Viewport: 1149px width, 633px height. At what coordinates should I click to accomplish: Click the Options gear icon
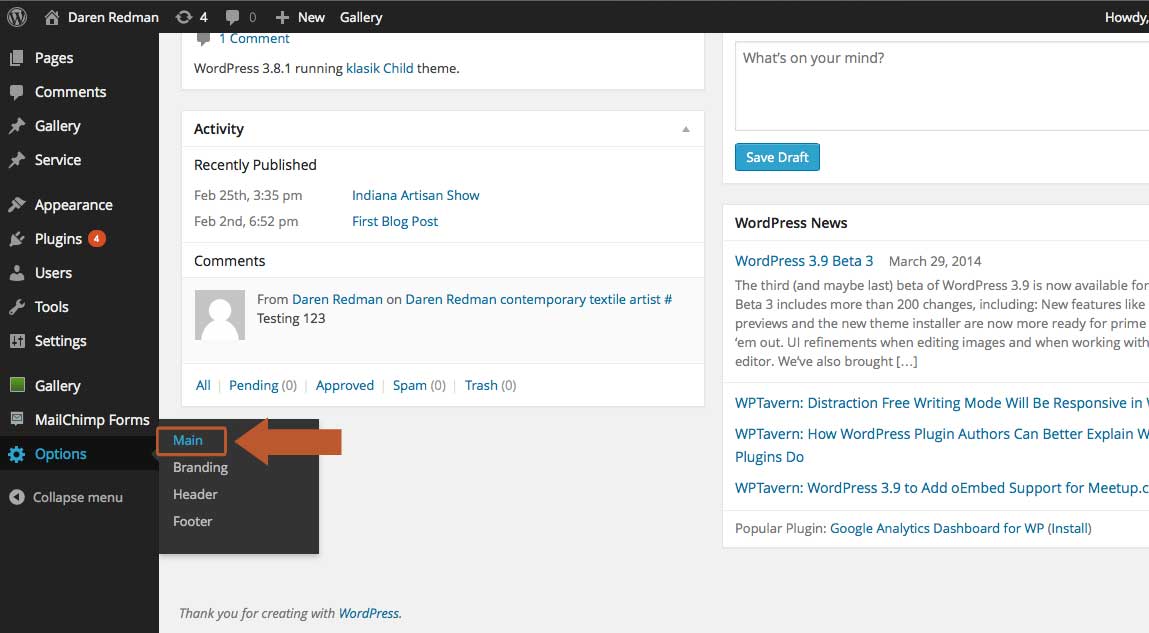17,454
